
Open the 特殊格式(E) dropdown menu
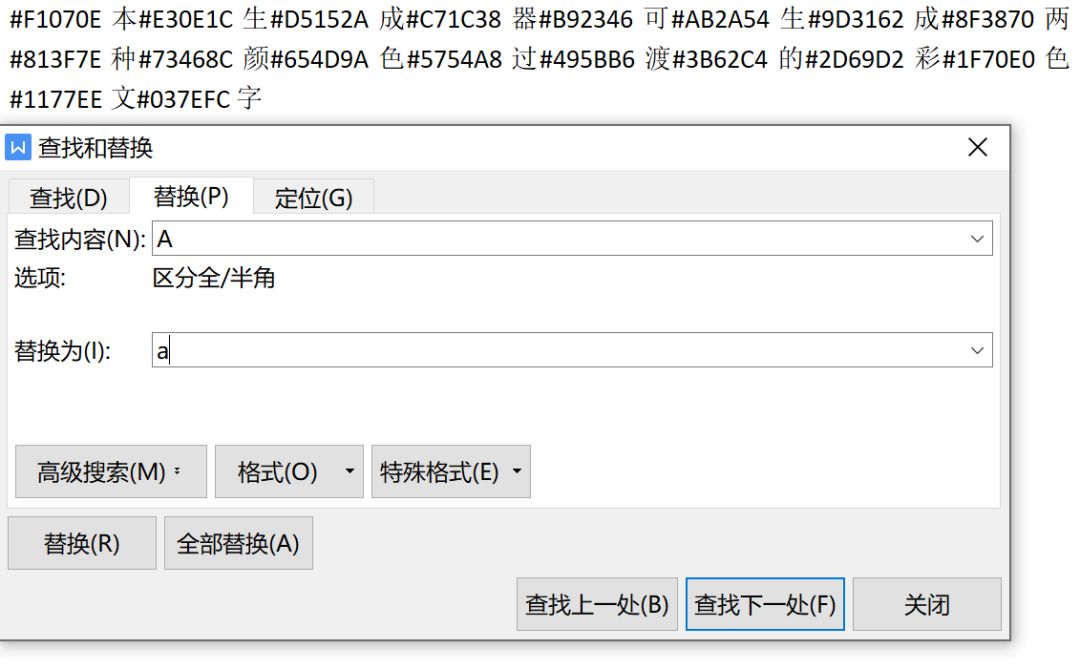[x=450, y=472]
